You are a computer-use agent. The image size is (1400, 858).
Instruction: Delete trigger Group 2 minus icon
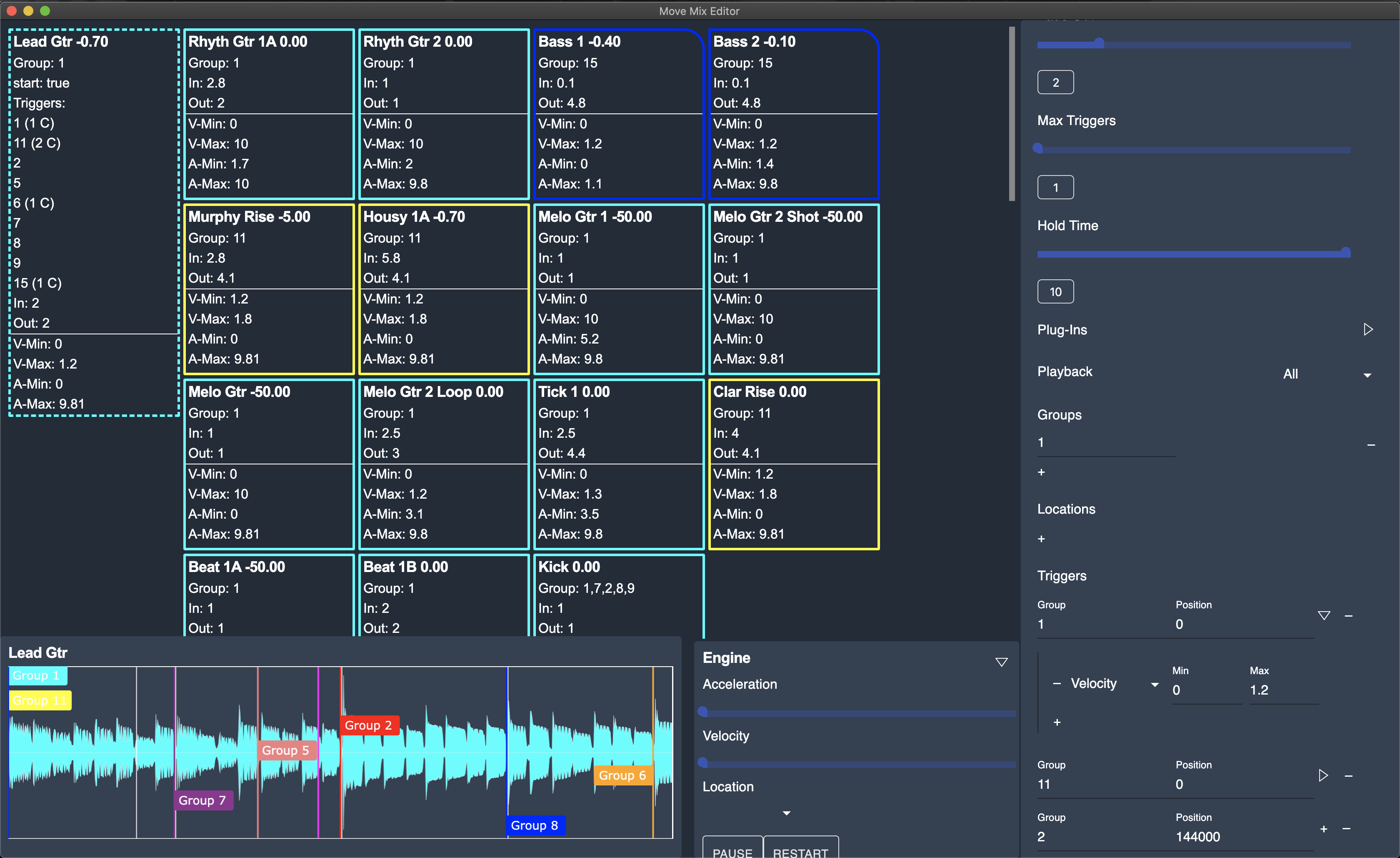click(x=1346, y=828)
